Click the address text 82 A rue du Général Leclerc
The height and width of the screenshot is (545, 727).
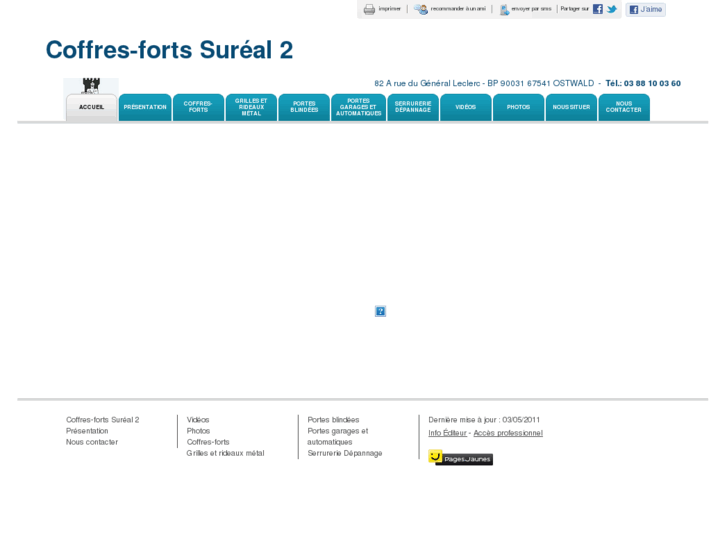pos(427,83)
